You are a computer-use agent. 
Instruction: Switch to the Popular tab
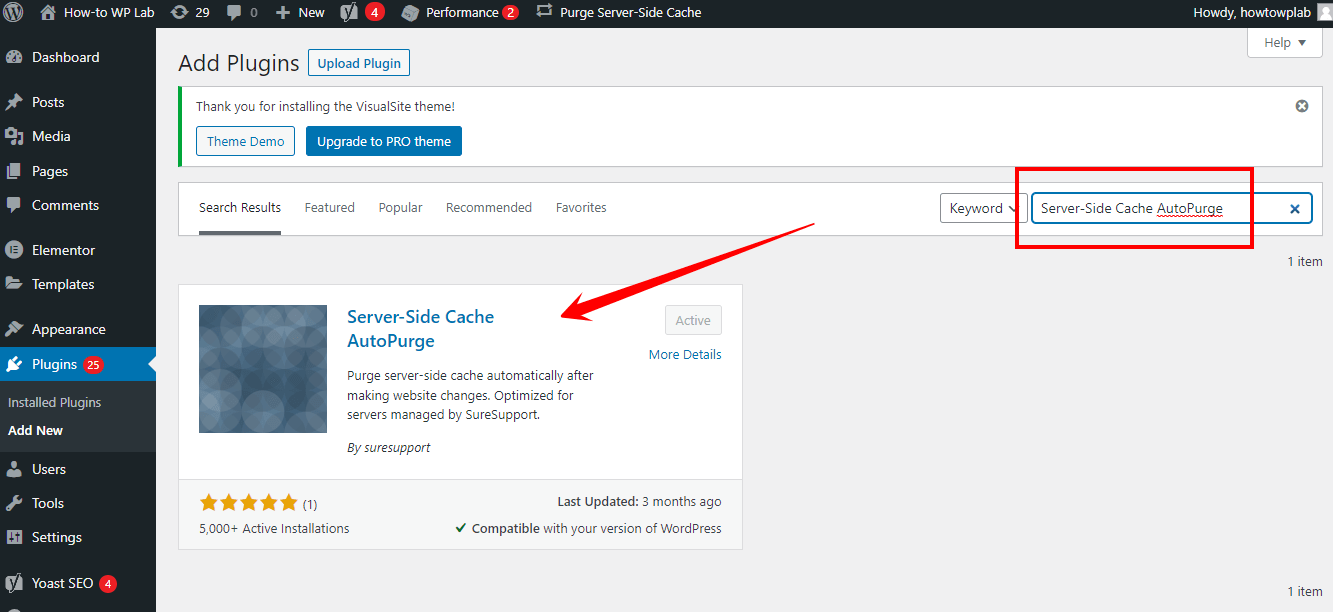(400, 208)
